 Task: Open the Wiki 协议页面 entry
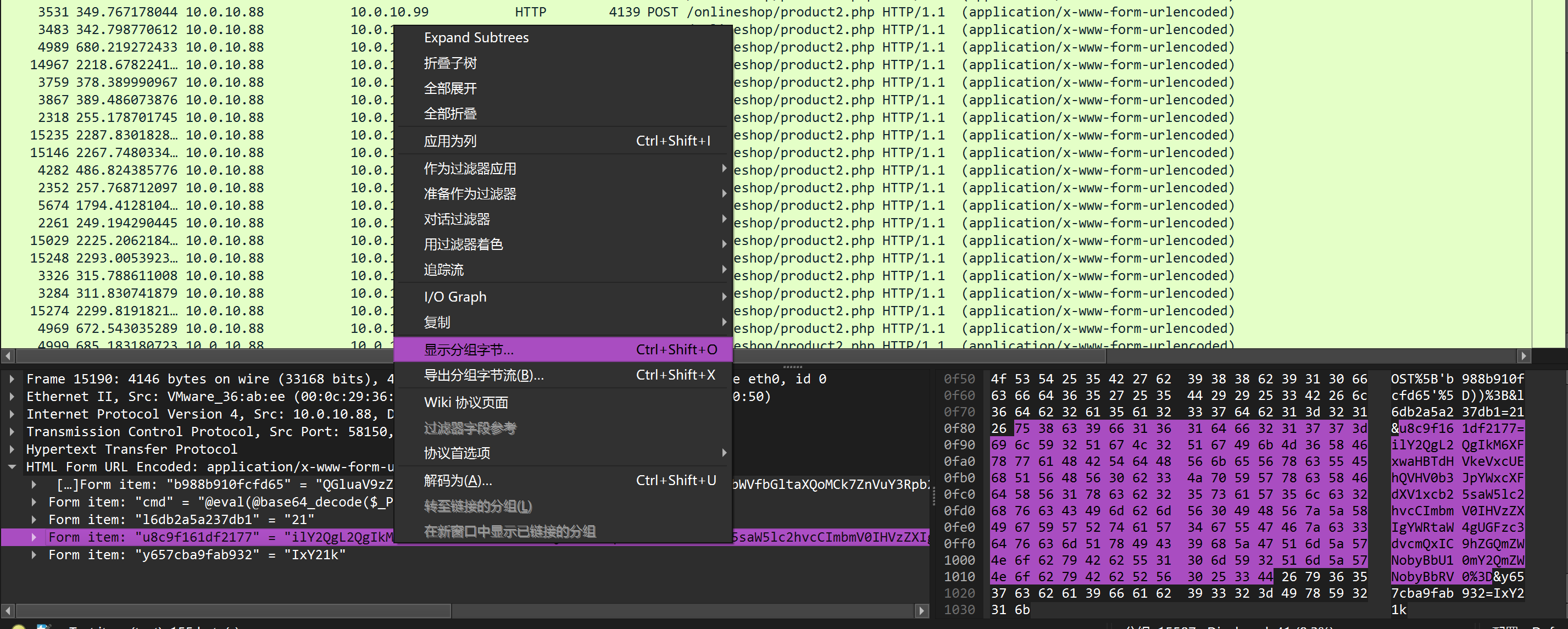click(x=466, y=403)
